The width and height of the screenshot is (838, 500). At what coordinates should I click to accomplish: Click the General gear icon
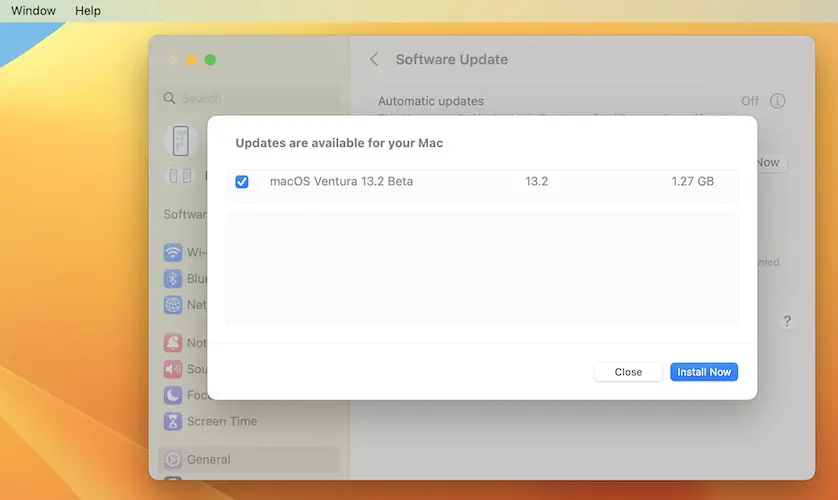(x=173, y=460)
